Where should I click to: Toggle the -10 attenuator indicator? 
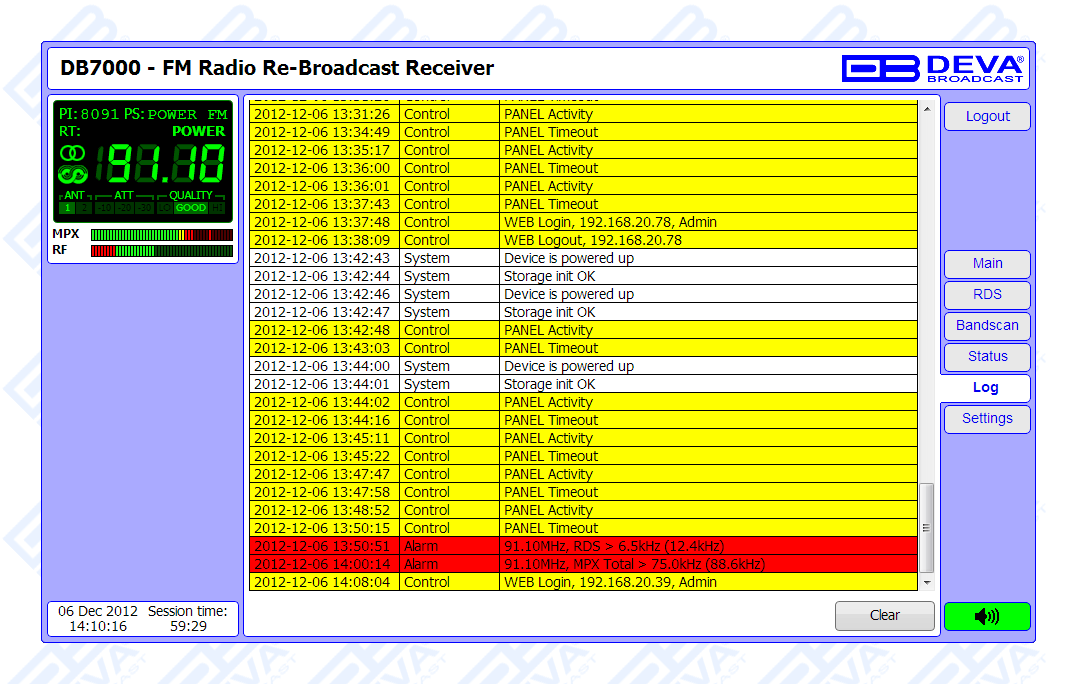point(104,208)
